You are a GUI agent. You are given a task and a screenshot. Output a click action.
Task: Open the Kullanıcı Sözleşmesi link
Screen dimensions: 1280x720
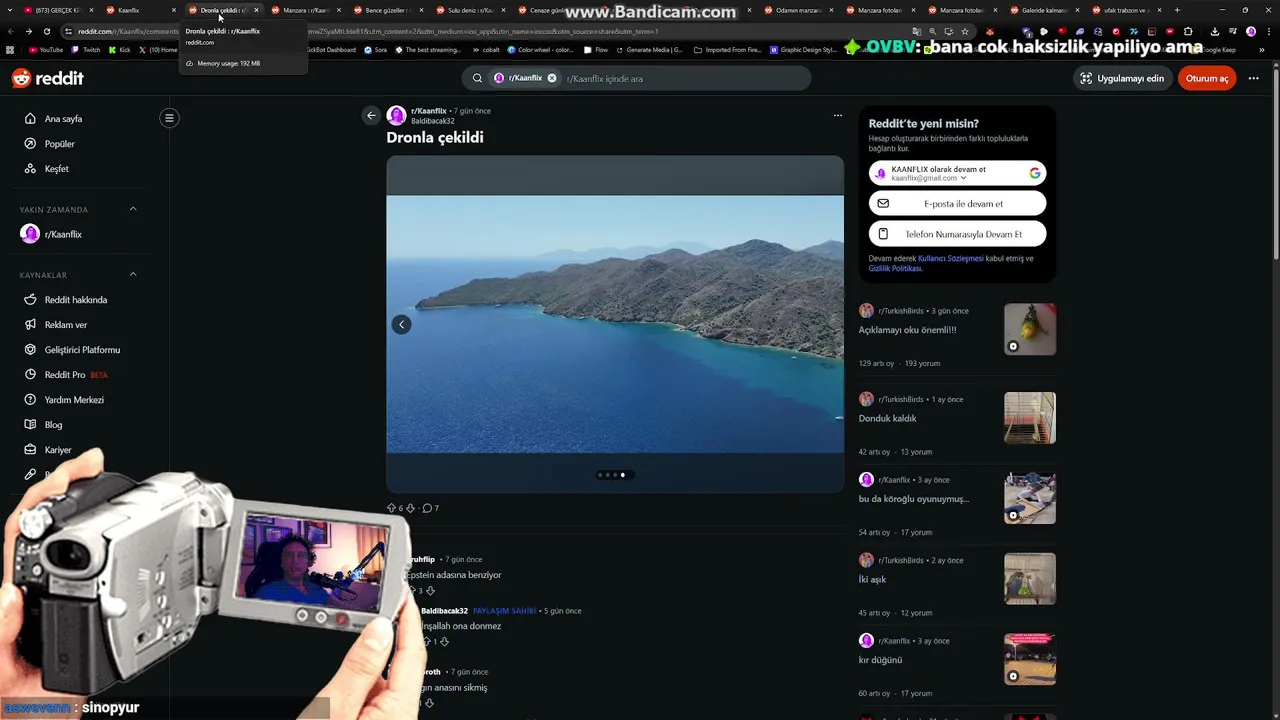click(x=951, y=258)
